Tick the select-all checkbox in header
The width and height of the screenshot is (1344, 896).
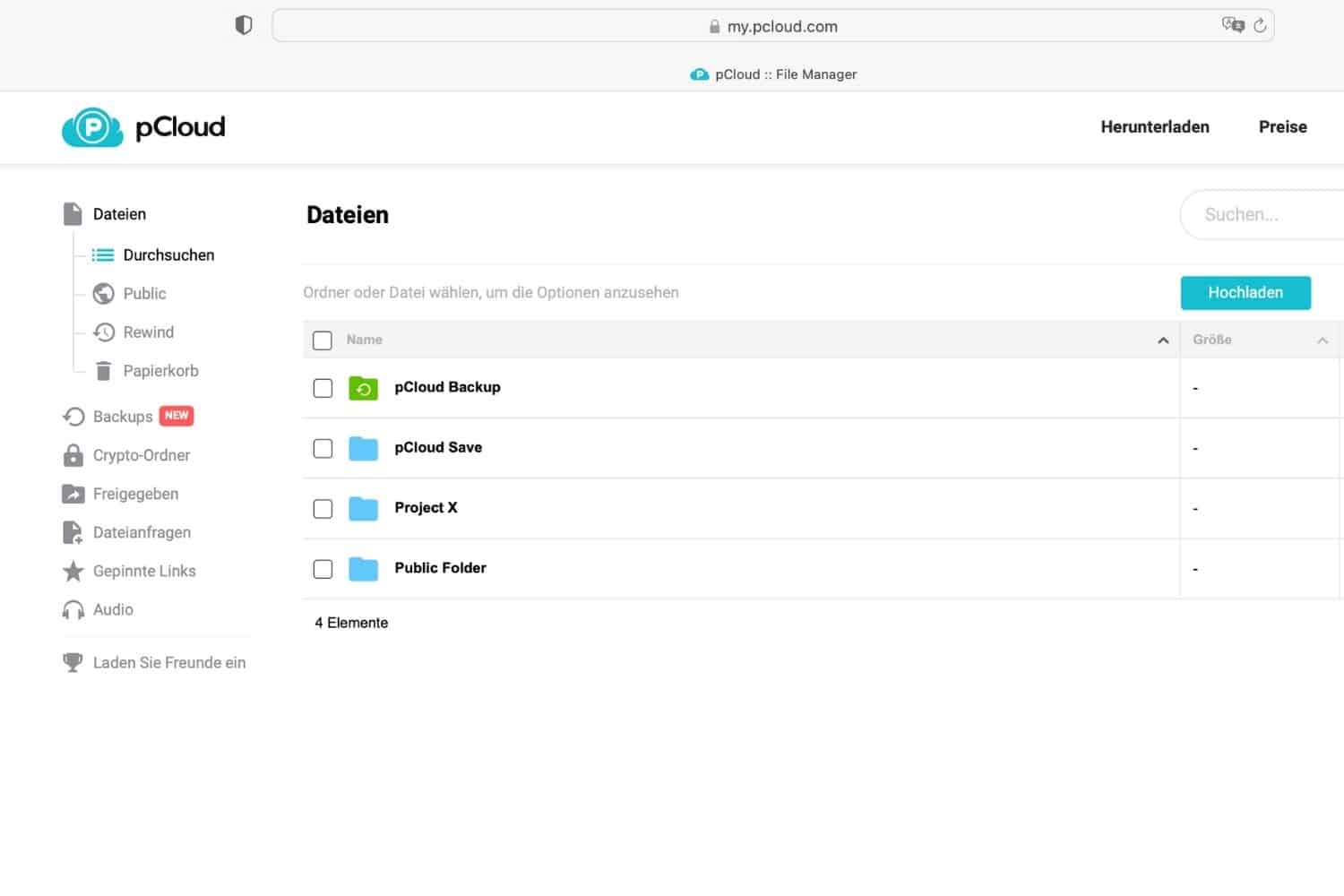click(323, 340)
